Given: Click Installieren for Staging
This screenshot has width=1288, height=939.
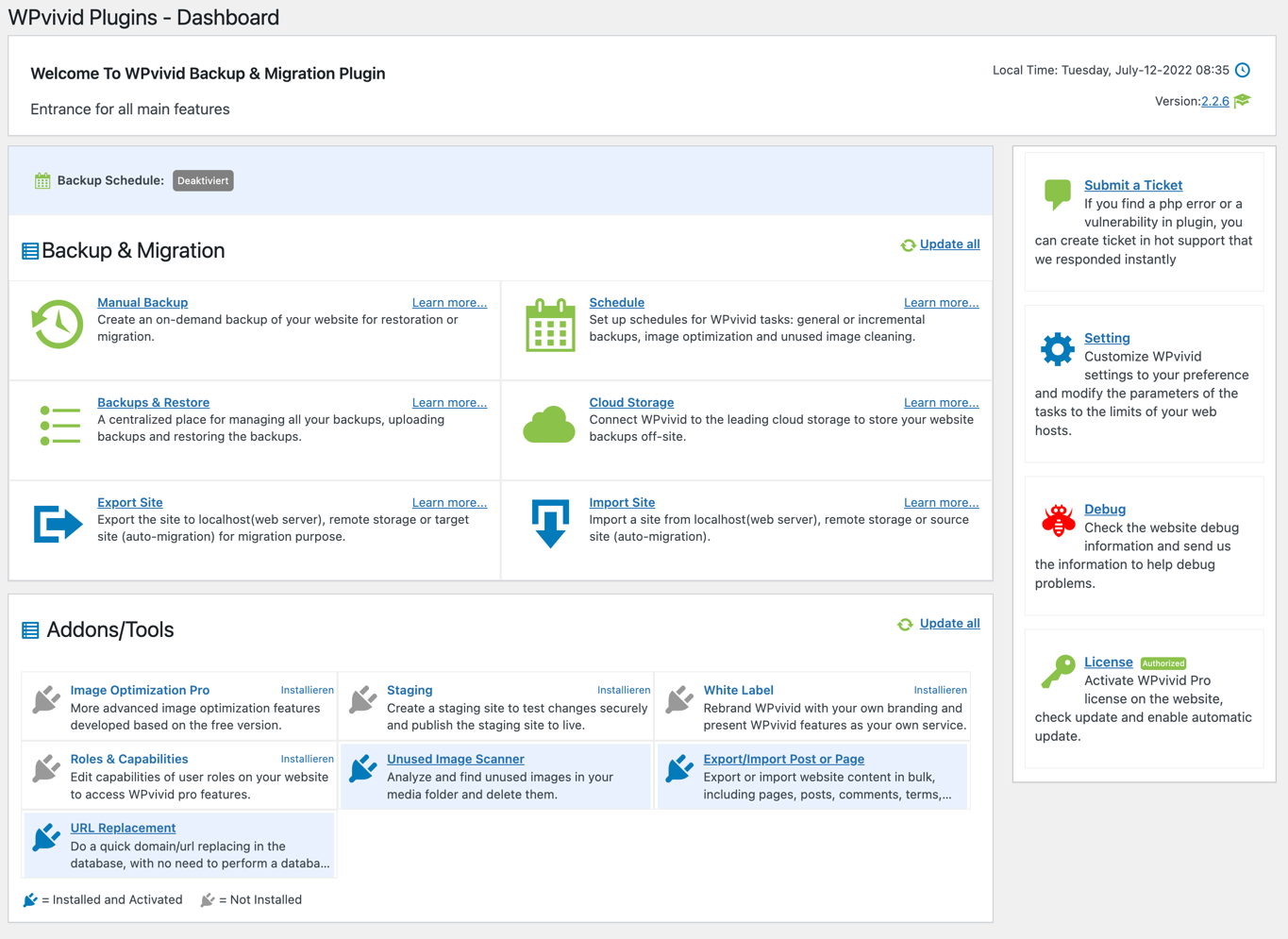Looking at the screenshot, I should (624, 690).
